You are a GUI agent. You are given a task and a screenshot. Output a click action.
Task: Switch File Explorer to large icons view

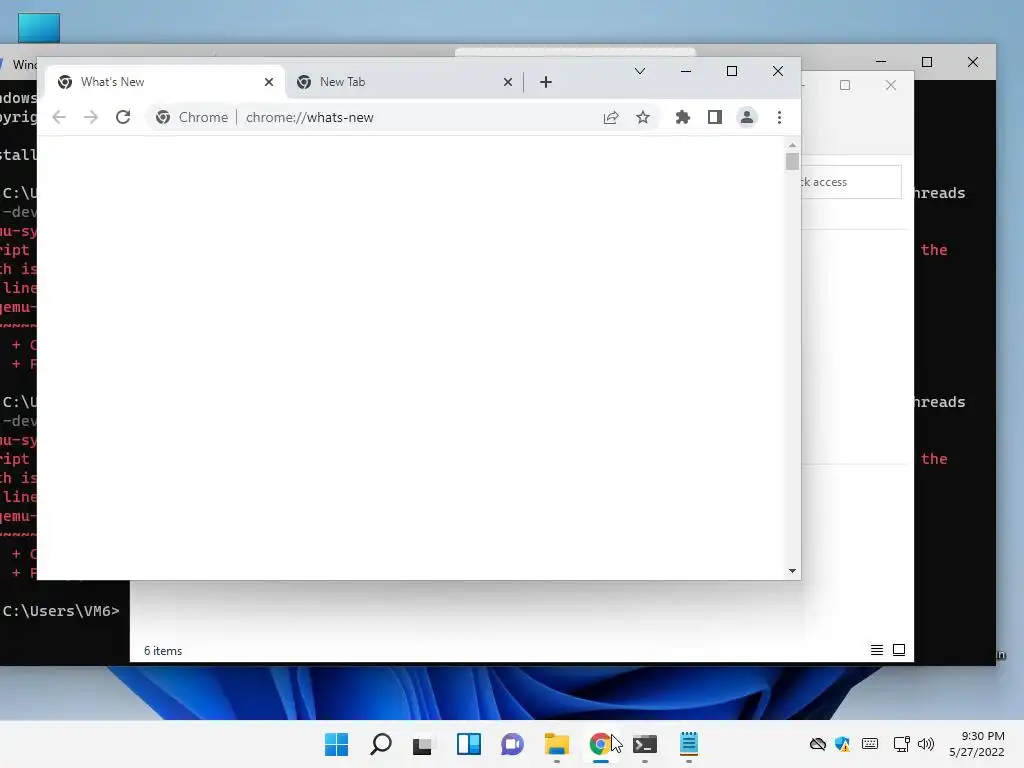899,650
